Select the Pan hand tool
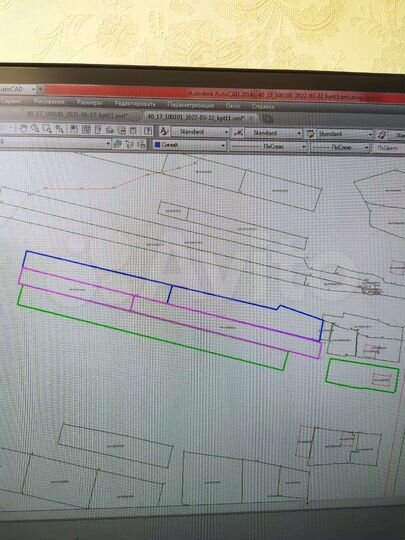This screenshot has height=540, width=405. 23,129
